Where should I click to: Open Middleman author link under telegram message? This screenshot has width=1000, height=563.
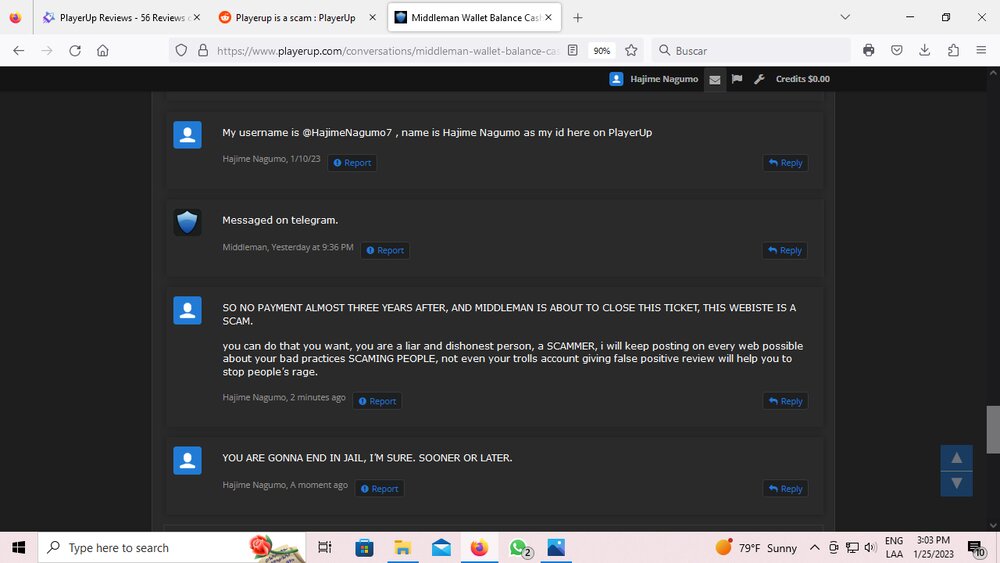pyautogui.click(x=244, y=247)
